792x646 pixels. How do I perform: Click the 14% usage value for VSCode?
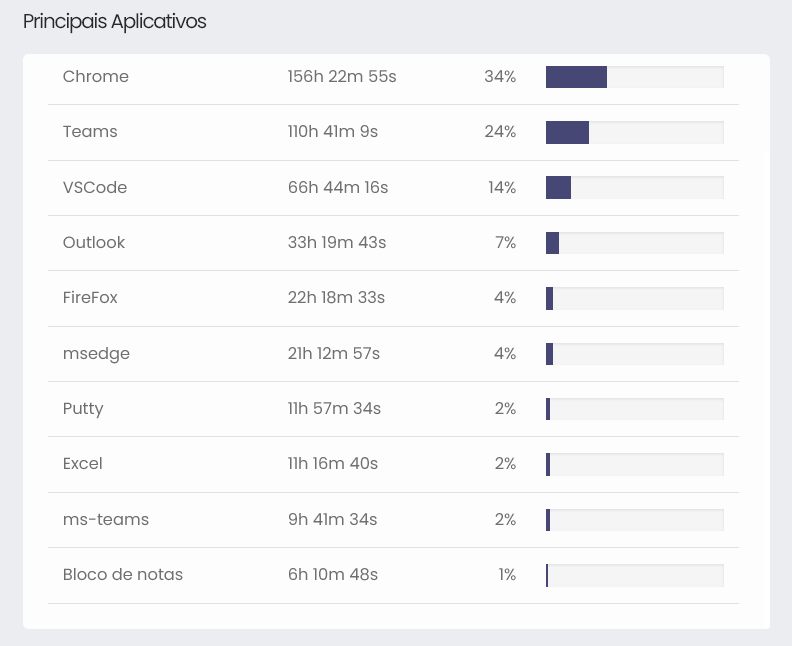502,188
